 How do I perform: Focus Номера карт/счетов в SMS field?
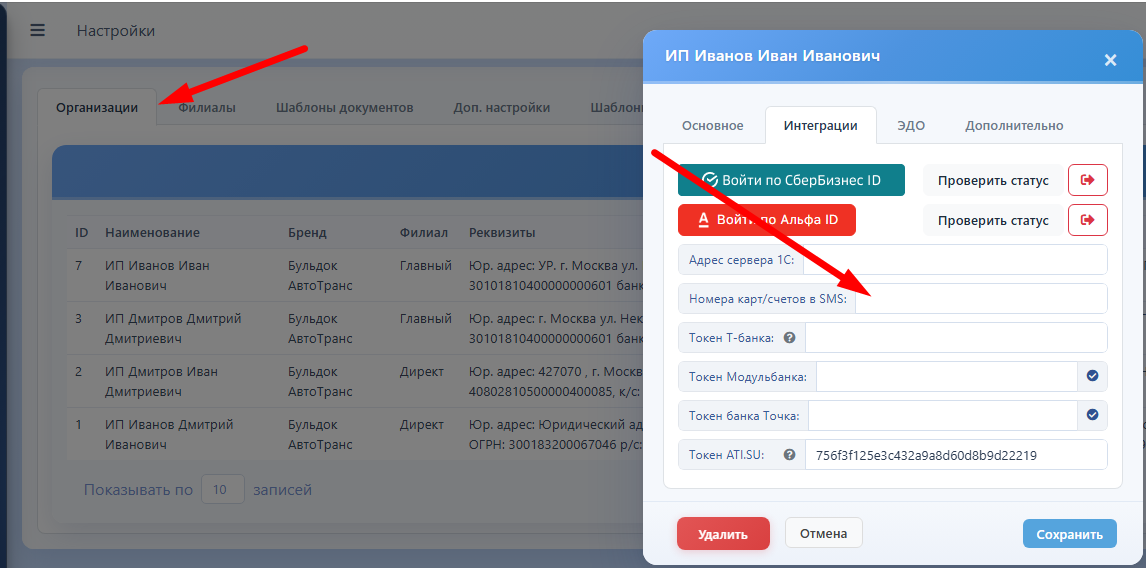(x=981, y=298)
